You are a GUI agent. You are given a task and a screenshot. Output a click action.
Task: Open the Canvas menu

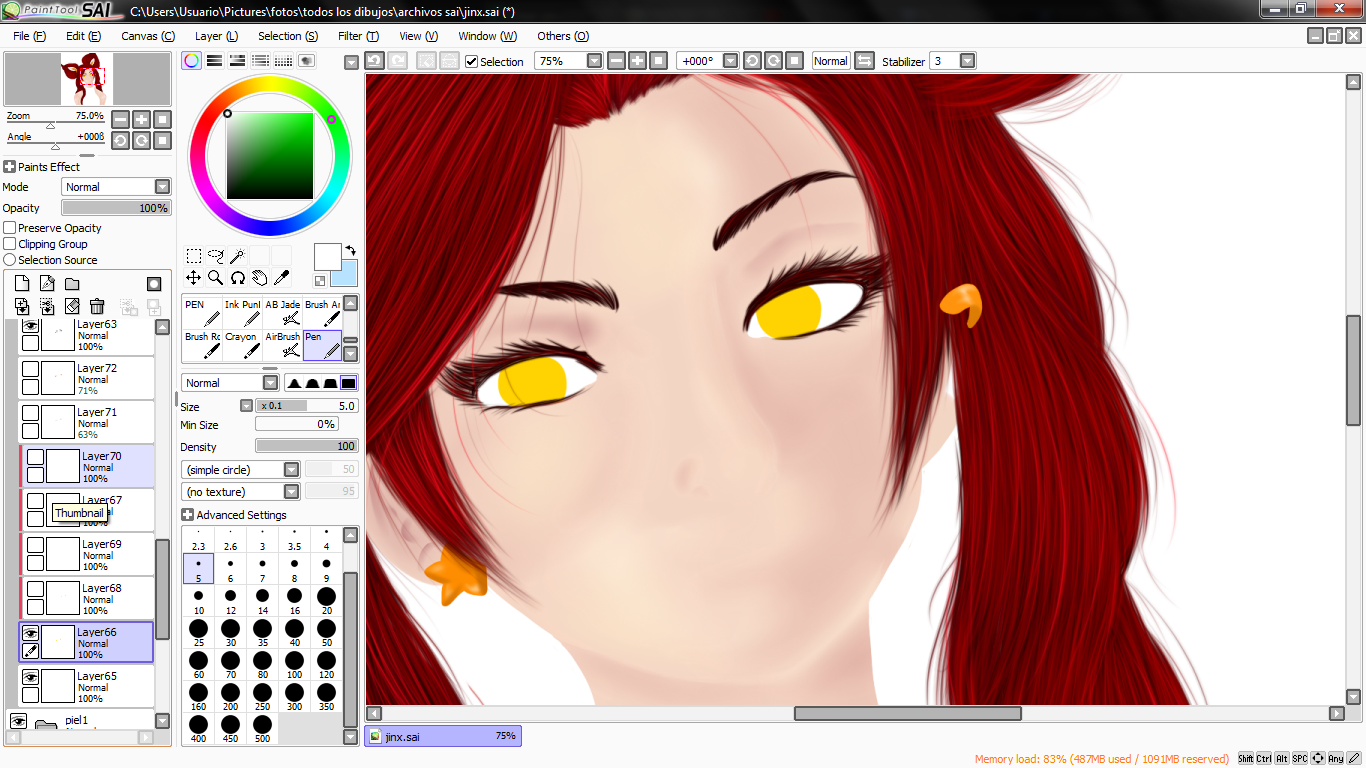148,36
